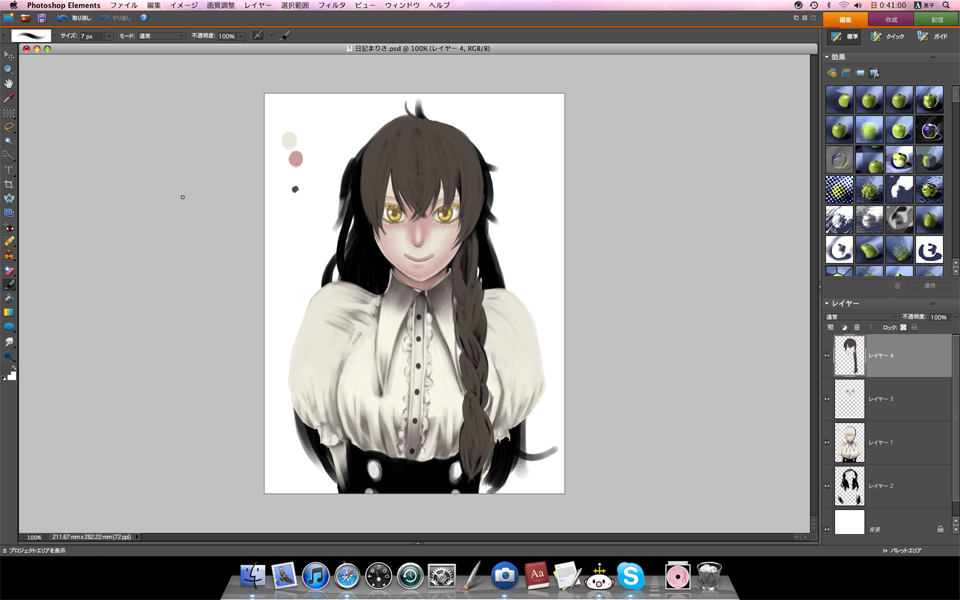Select the Sponge tool
Screen dimensions: 960x600
click(x=9, y=356)
